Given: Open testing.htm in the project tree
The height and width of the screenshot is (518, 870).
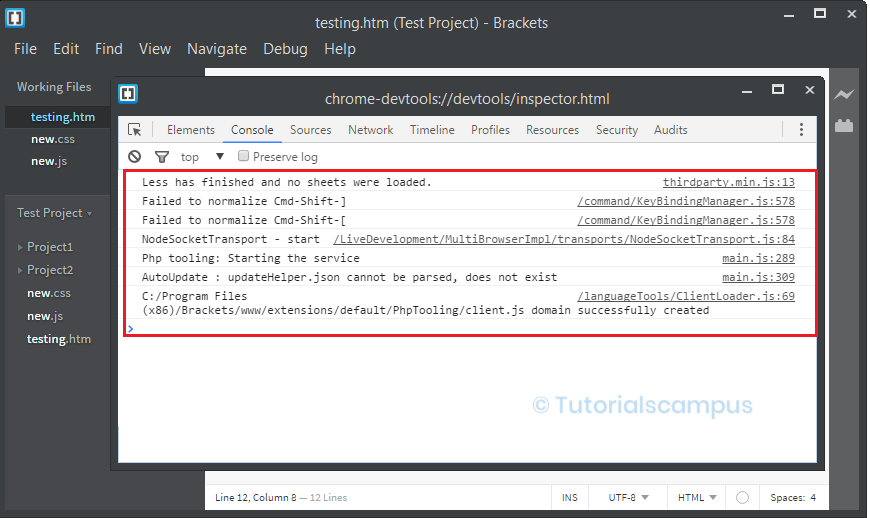Looking at the screenshot, I should [59, 339].
